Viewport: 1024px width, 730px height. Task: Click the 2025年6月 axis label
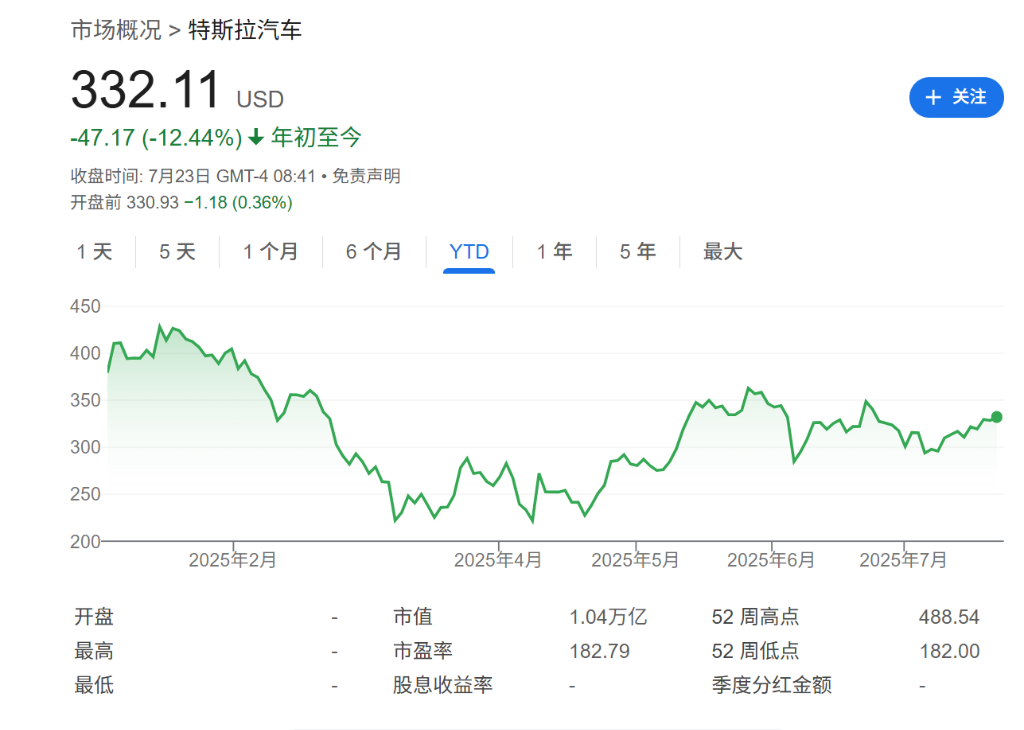pyautogui.click(x=771, y=560)
